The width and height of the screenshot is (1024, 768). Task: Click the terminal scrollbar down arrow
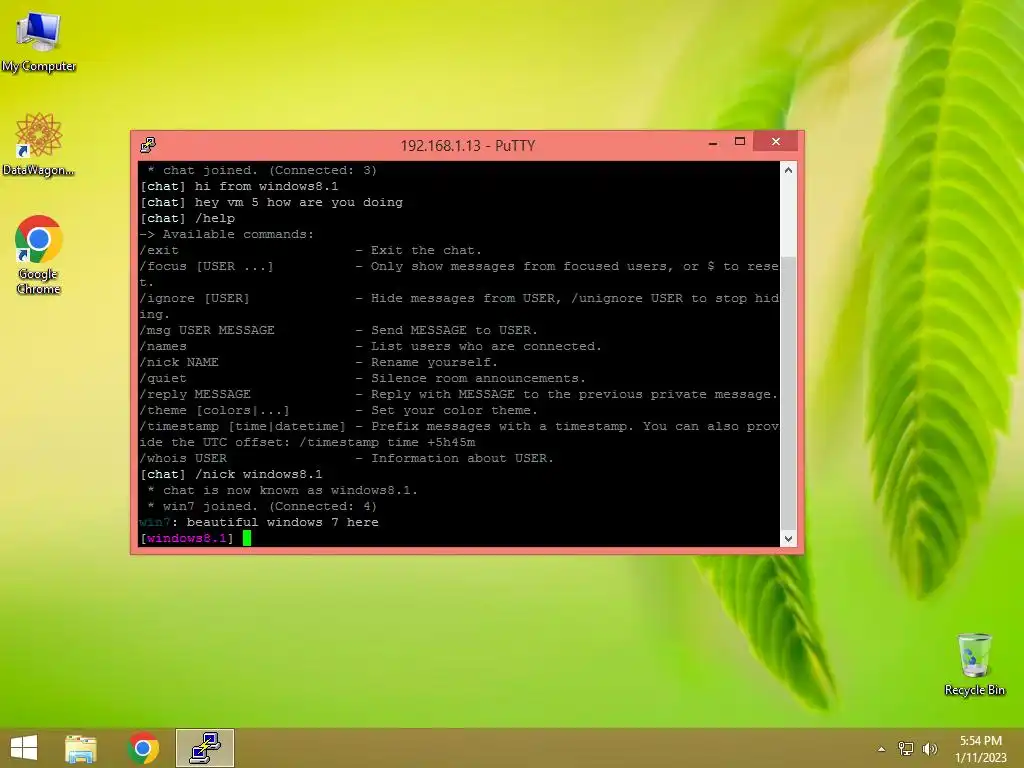pos(788,539)
